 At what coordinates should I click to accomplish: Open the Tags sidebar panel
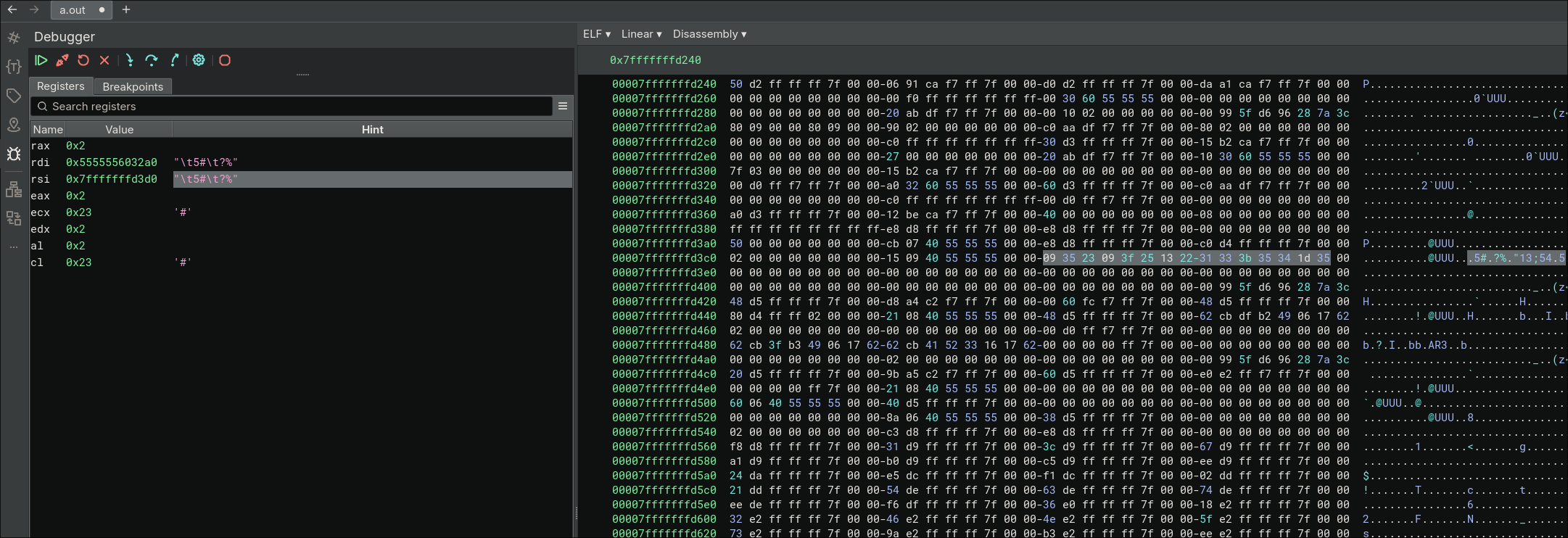click(x=13, y=96)
